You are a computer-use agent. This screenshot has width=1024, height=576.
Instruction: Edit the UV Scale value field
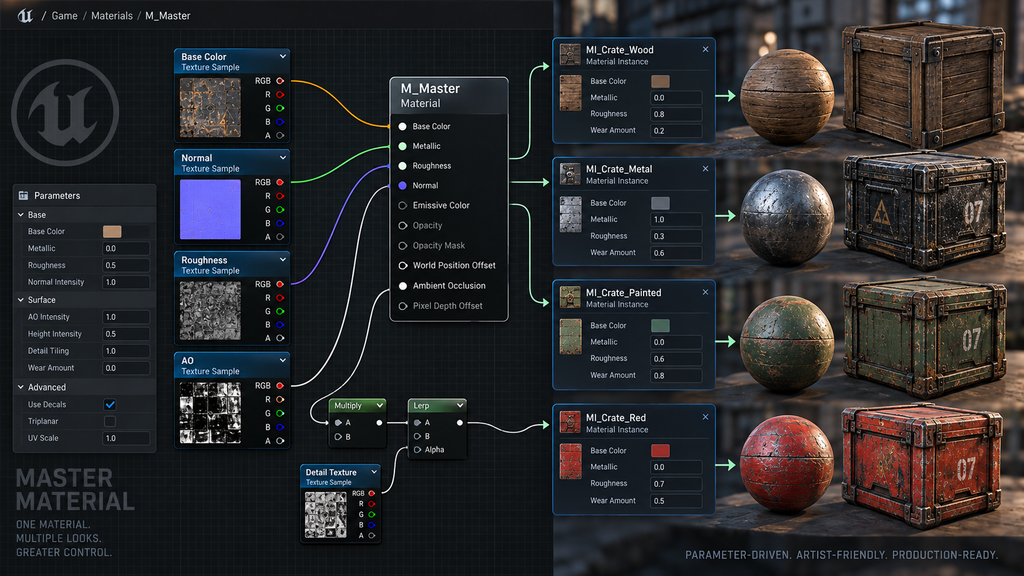[x=126, y=438]
